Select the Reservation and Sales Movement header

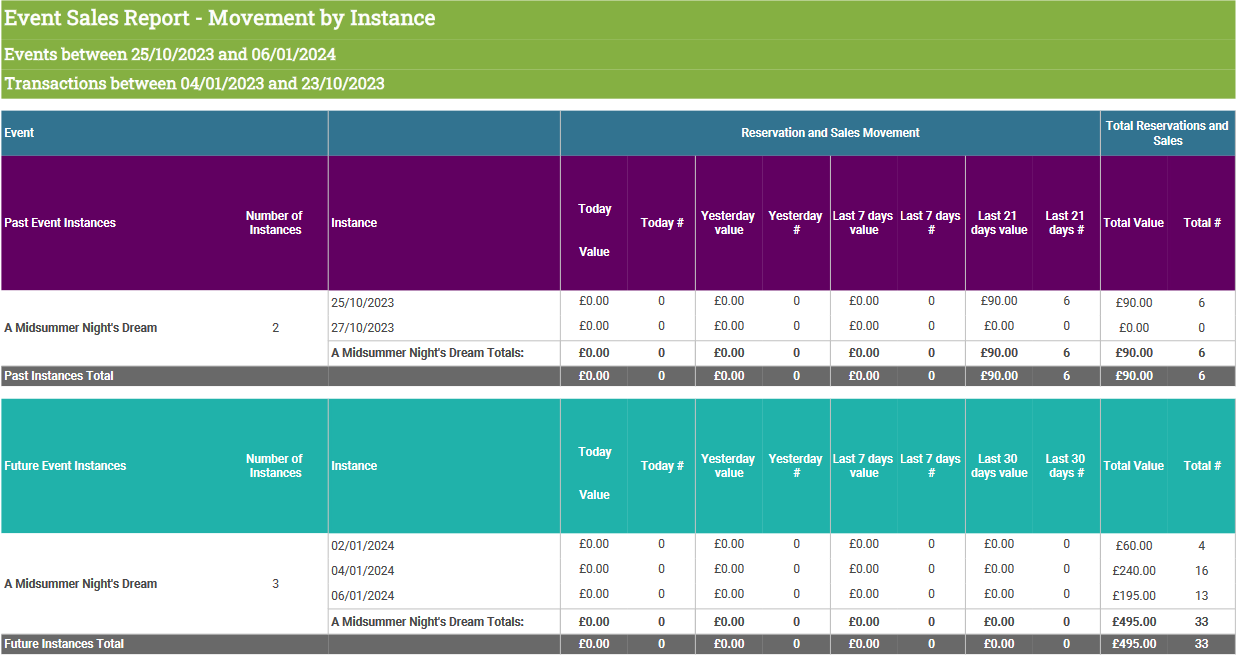tap(830, 133)
